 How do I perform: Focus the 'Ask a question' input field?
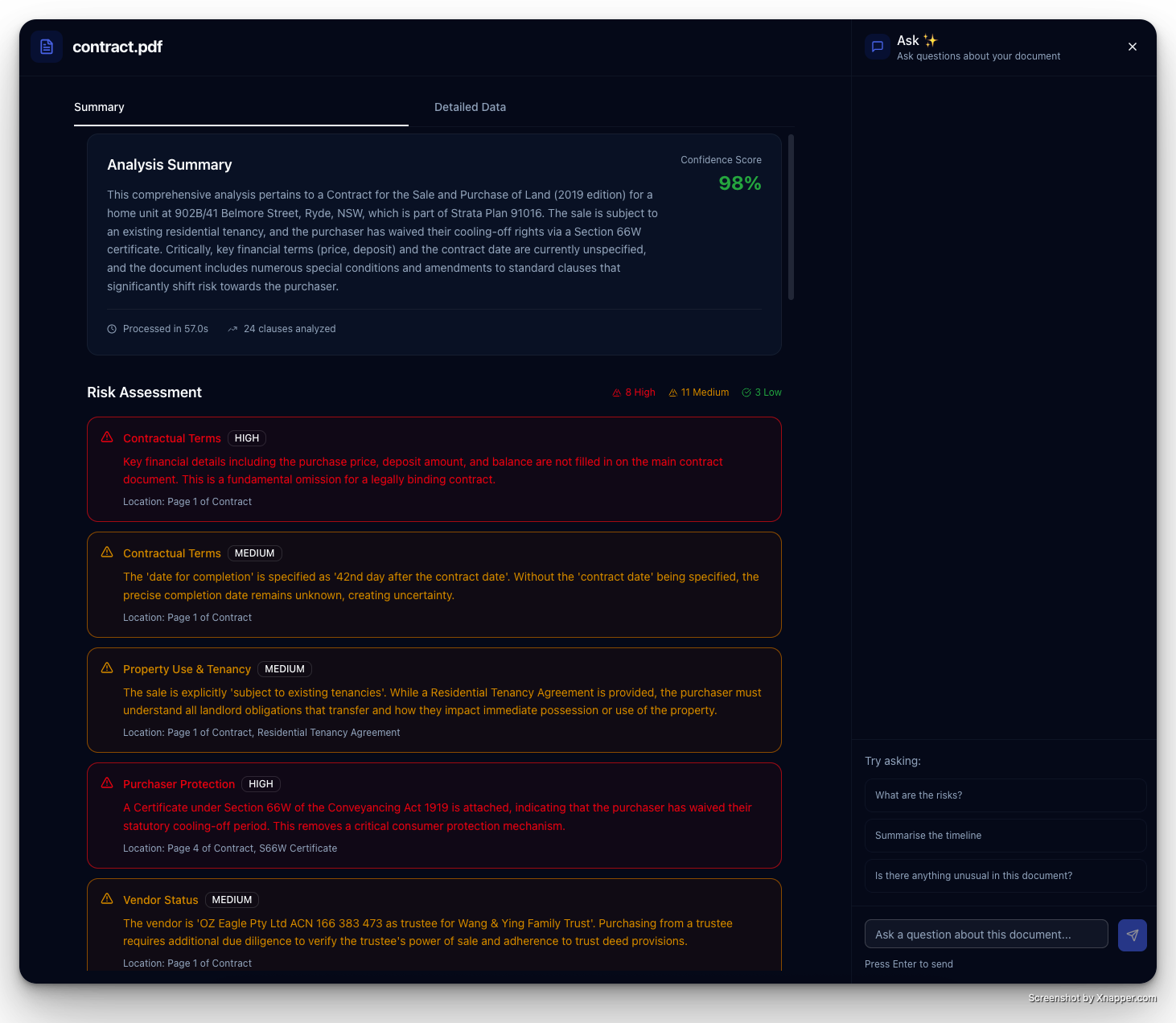pyautogui.click(x=985, y=935)
